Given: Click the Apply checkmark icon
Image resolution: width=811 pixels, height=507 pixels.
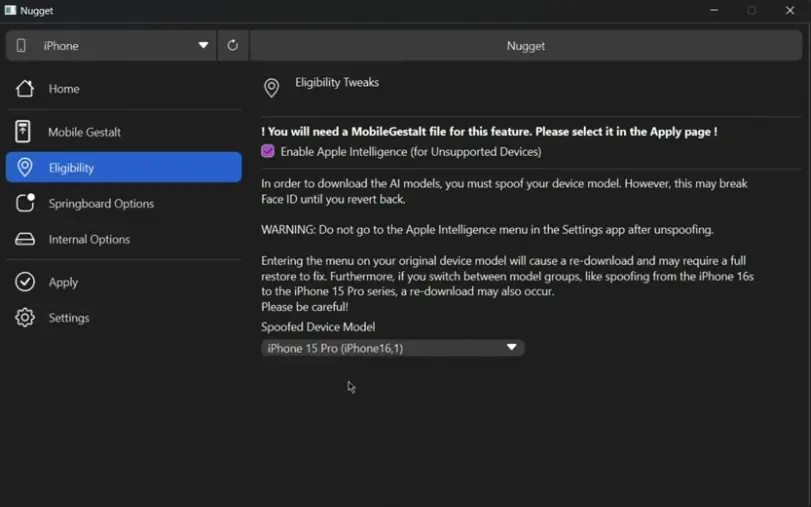Looking at the screenshot, I should click(x=25, y=282).
